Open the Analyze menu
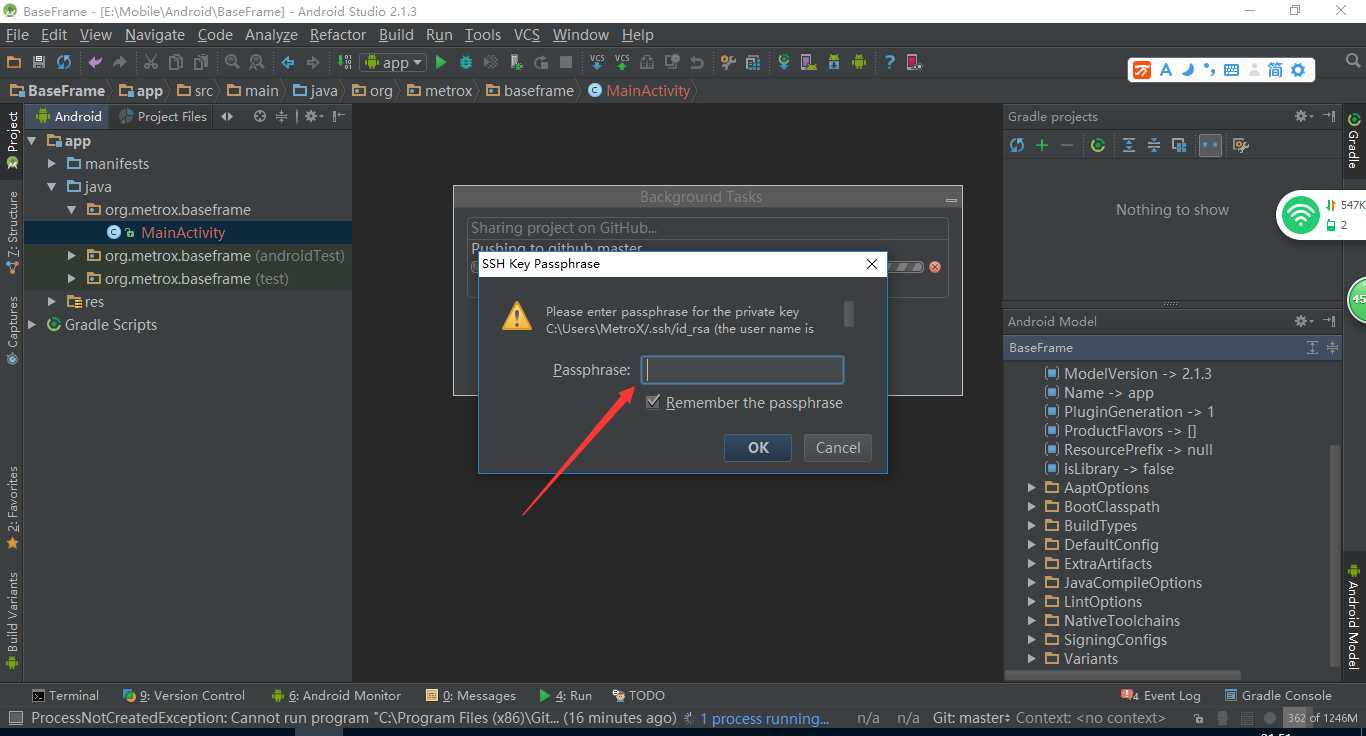 pyautogui.click(x=271, y=34)
